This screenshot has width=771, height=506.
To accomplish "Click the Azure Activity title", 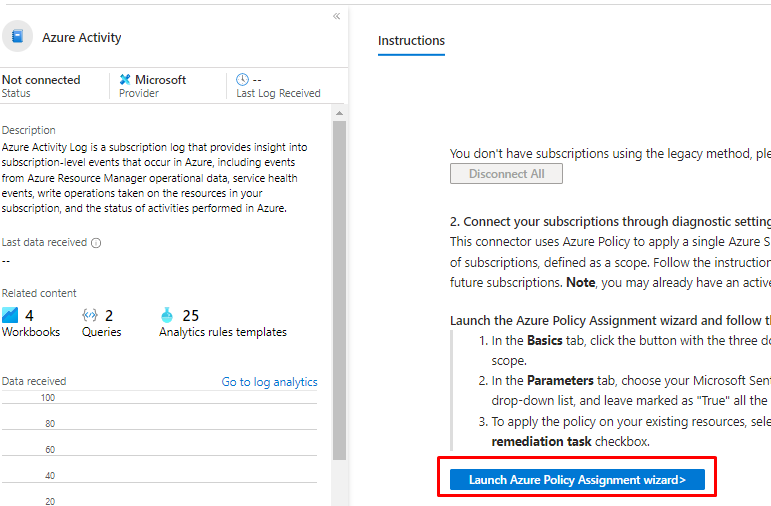I will [x=82, y=38].
